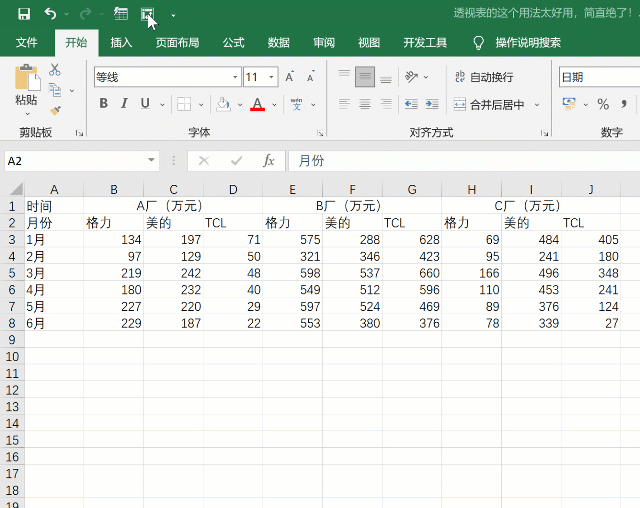Select top align icon
This screenshot has height=508, width=640.
click(344, 76)
